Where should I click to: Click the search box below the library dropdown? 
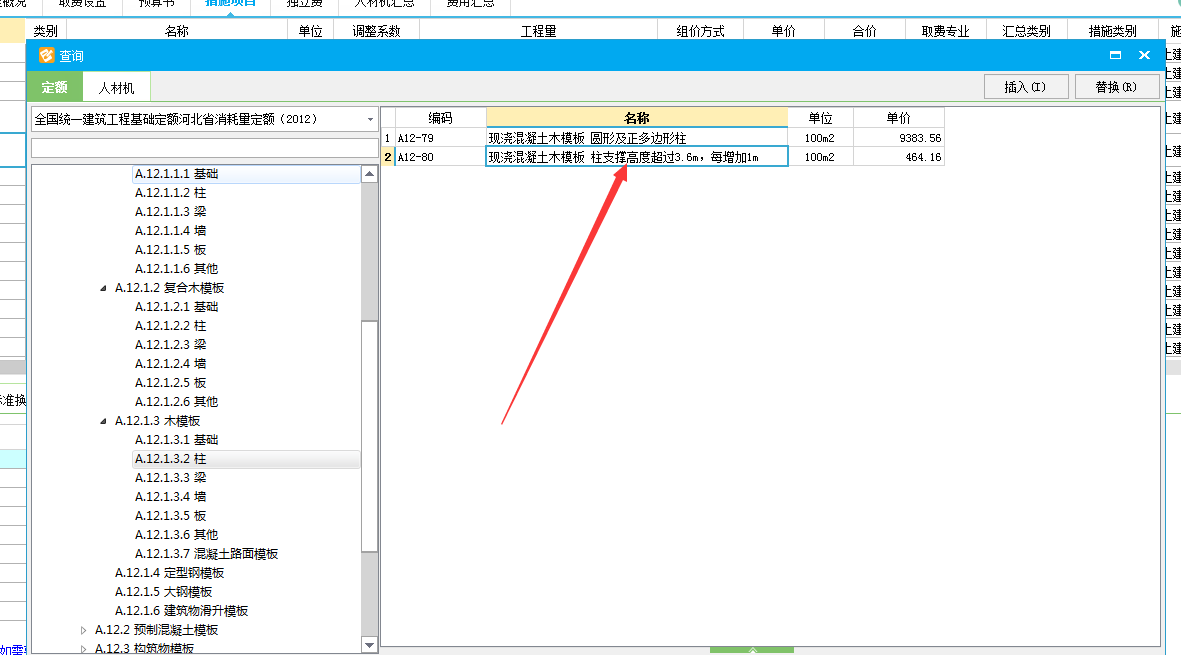[204, 148]
